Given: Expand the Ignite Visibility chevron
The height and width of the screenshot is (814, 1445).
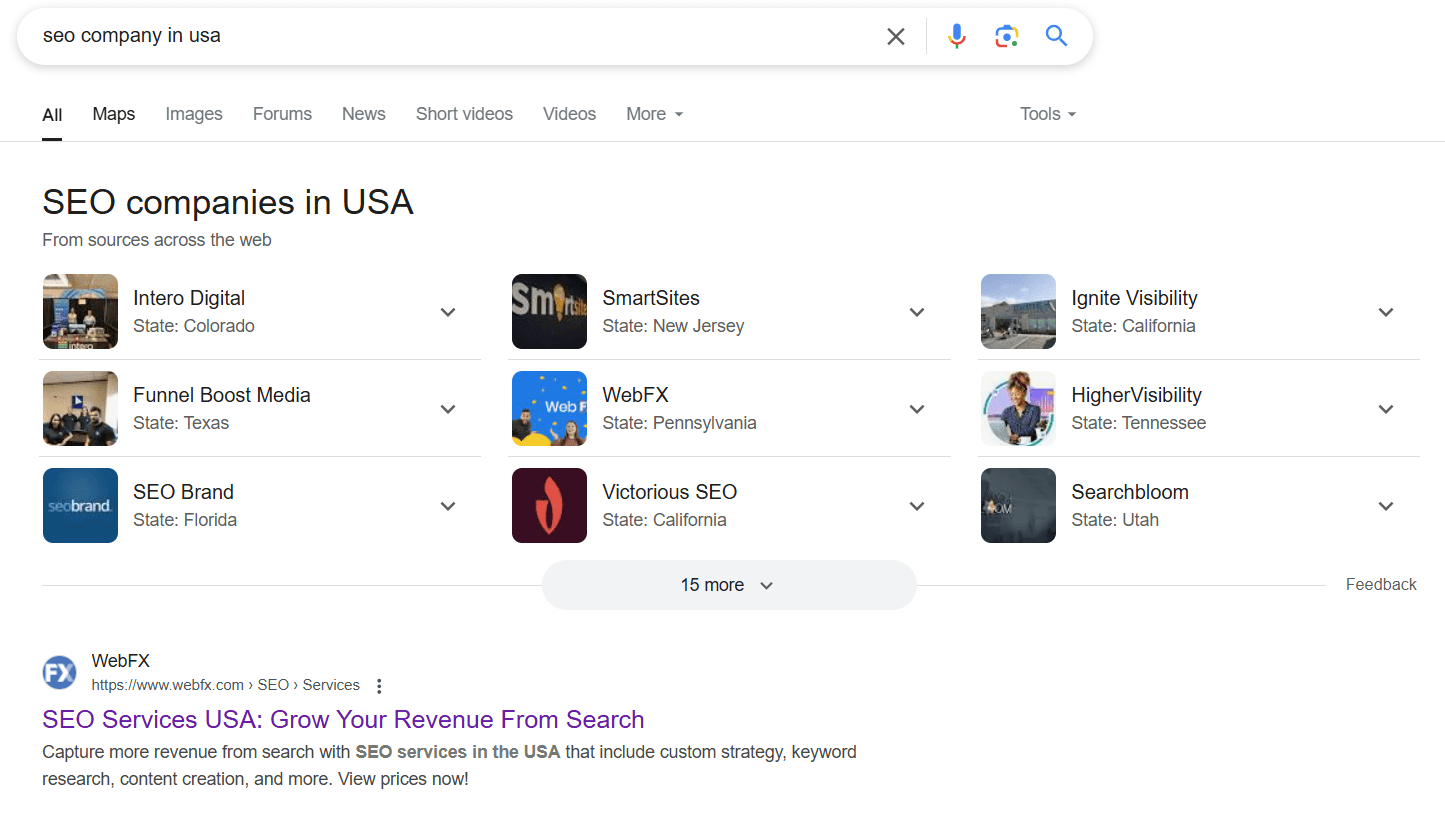Looking at the screenshot, I should point(1386,312).
